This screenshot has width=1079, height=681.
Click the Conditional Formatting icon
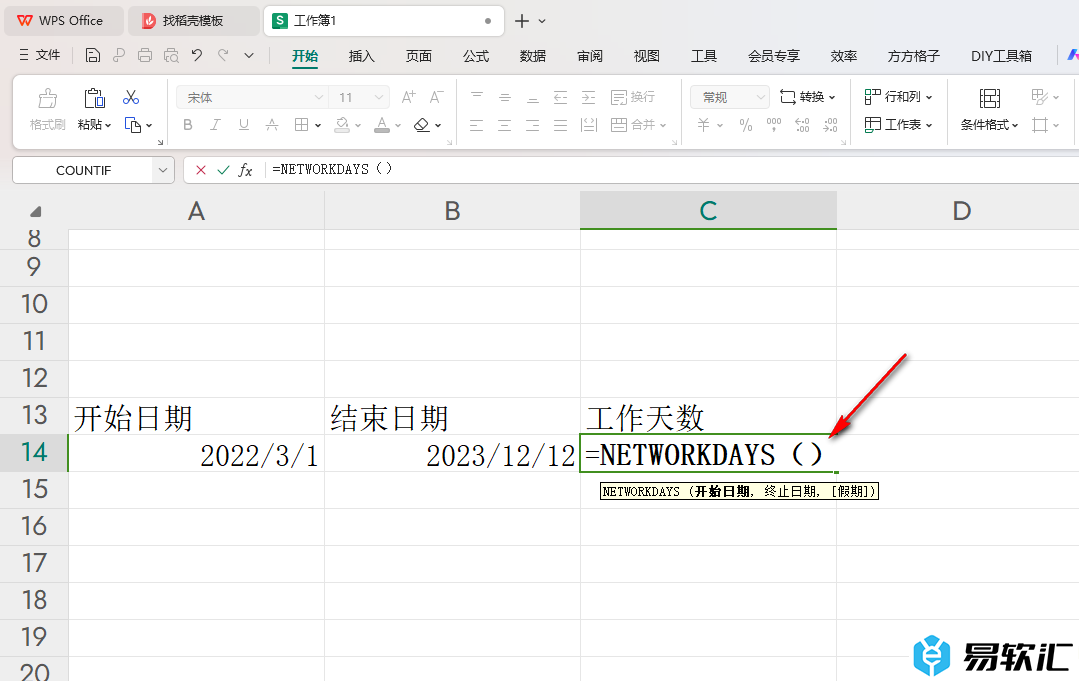pos(990,98)
